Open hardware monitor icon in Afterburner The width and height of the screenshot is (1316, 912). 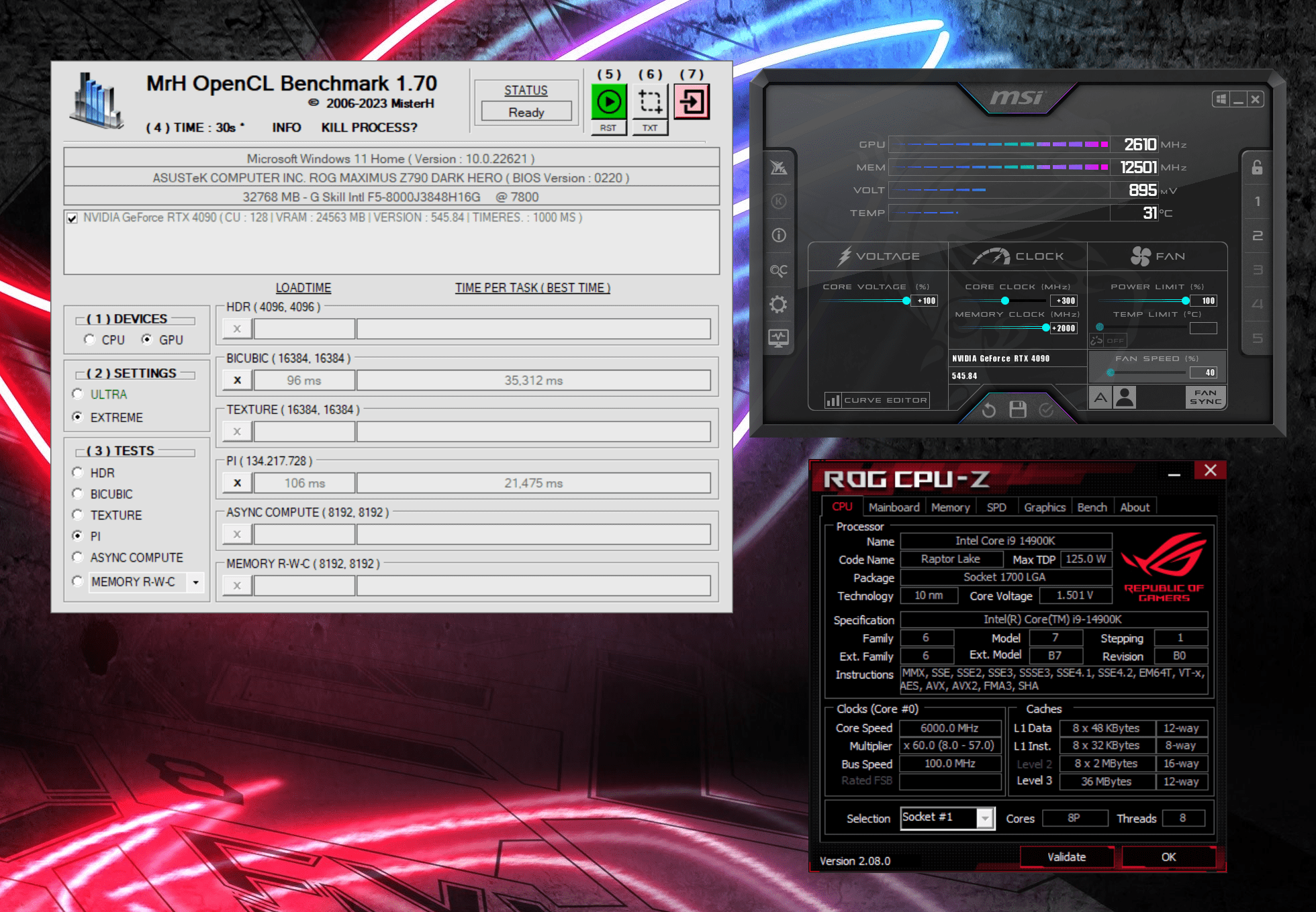pyautogui.click(x=778, y=338)
